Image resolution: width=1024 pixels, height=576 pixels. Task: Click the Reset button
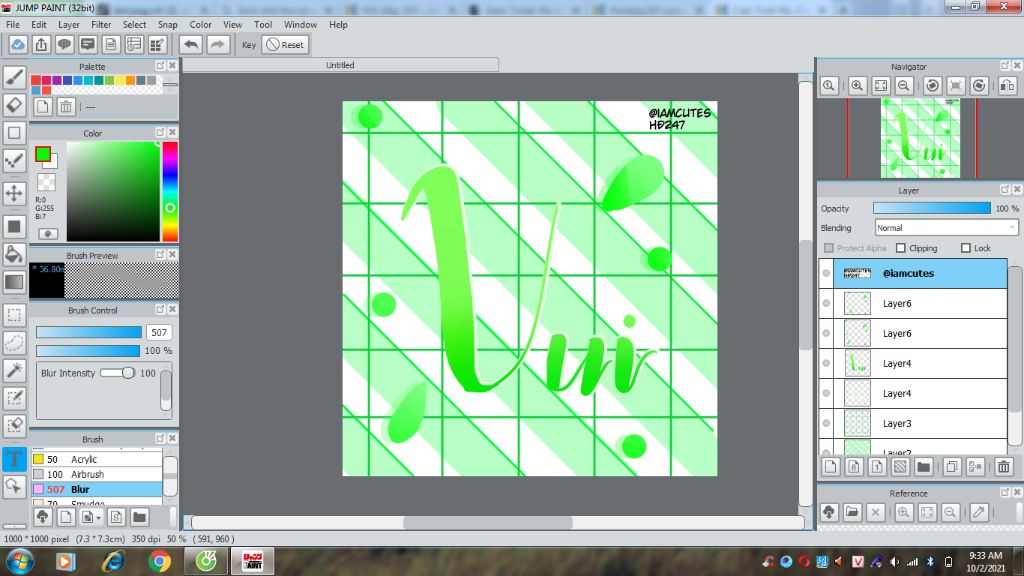[285, 45]
